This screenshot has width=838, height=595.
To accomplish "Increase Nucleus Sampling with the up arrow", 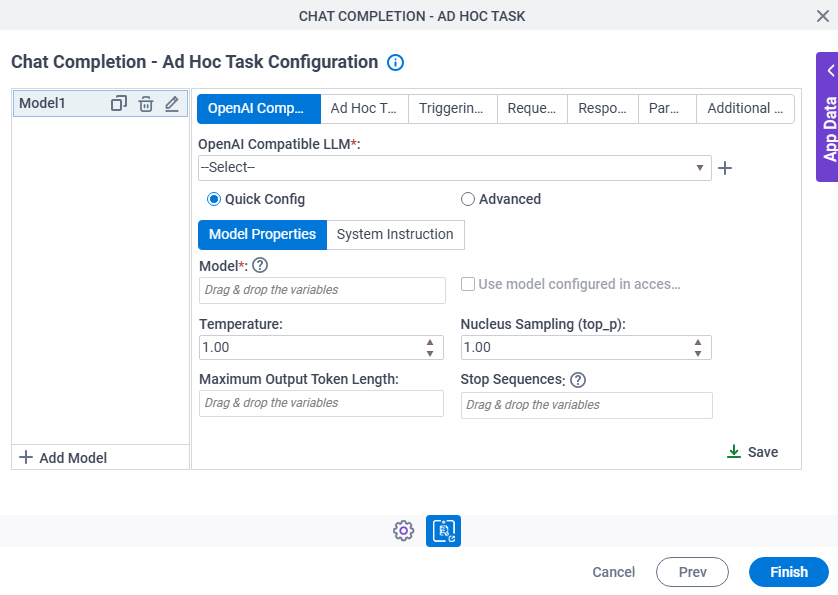I will [x=698, y=342].
